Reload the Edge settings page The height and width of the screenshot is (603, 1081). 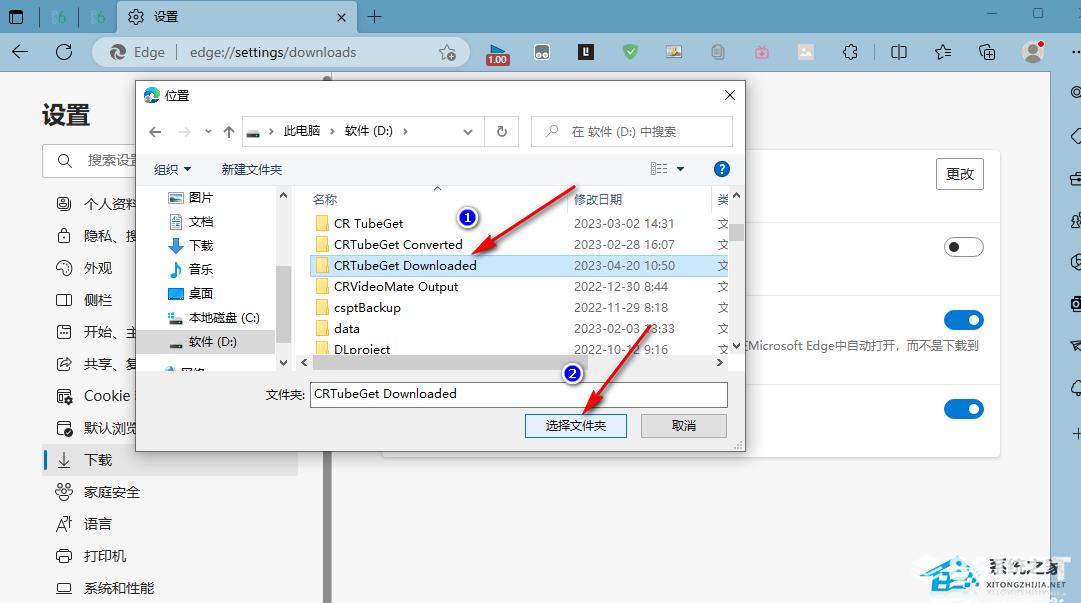64,52
